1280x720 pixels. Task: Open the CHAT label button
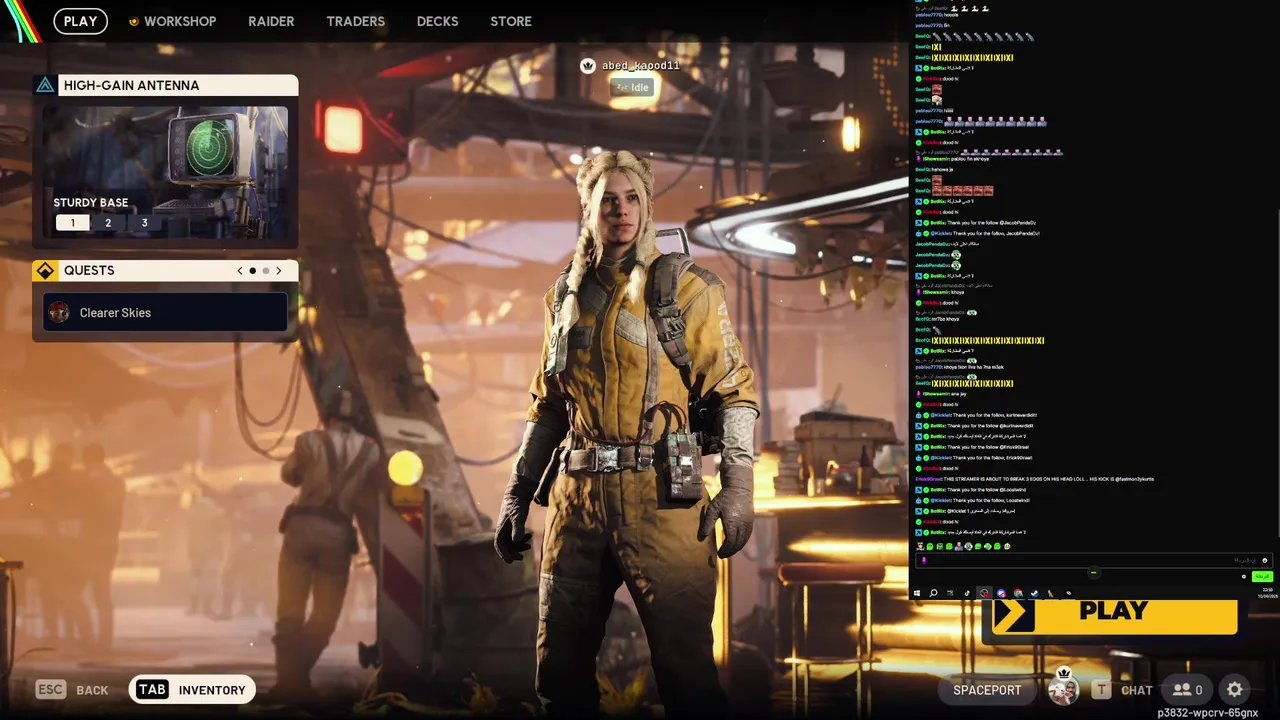point(1137,690)
